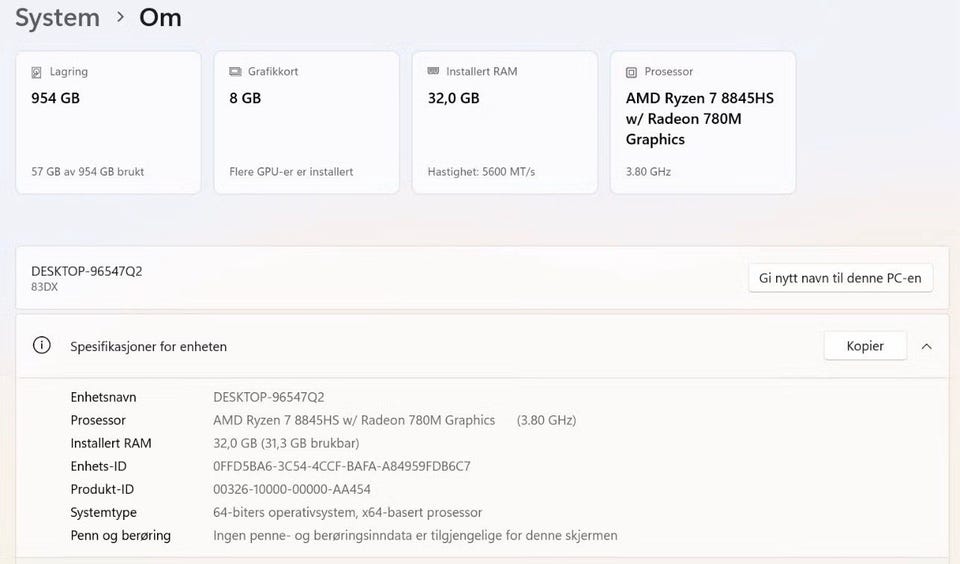Open the Installert RAM 32,0 GB card

(504, 122)
